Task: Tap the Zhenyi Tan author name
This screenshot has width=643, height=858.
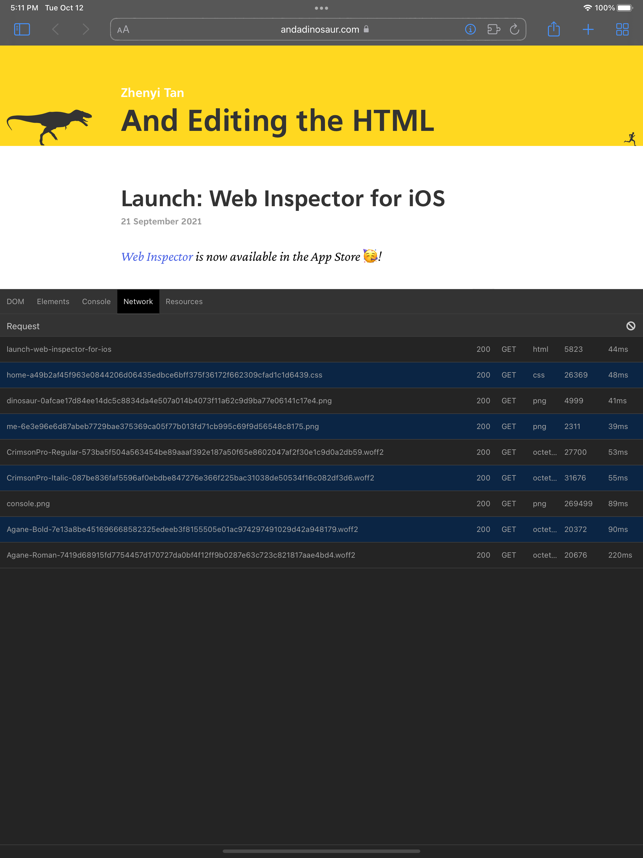Action: tap(152, 92)
